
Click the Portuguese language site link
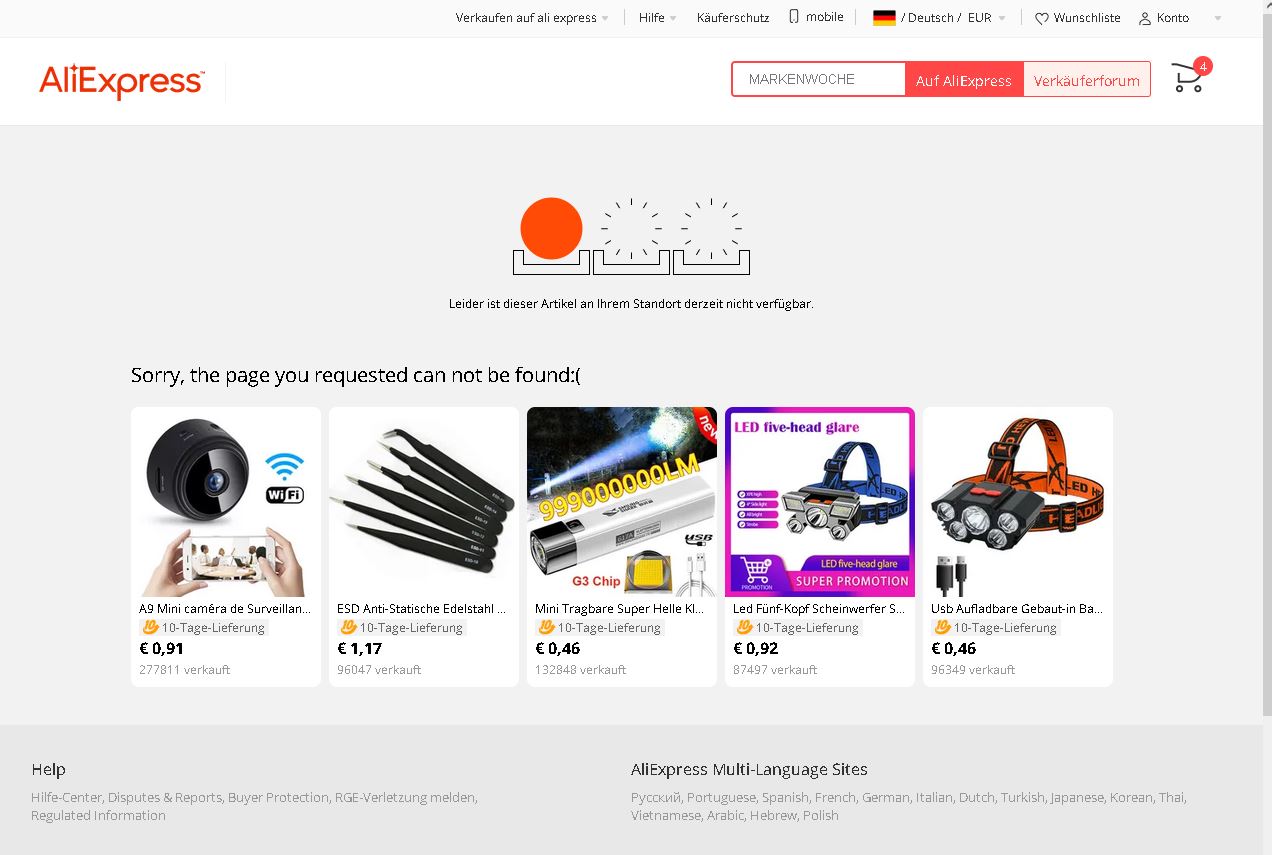tap(722, 797)
